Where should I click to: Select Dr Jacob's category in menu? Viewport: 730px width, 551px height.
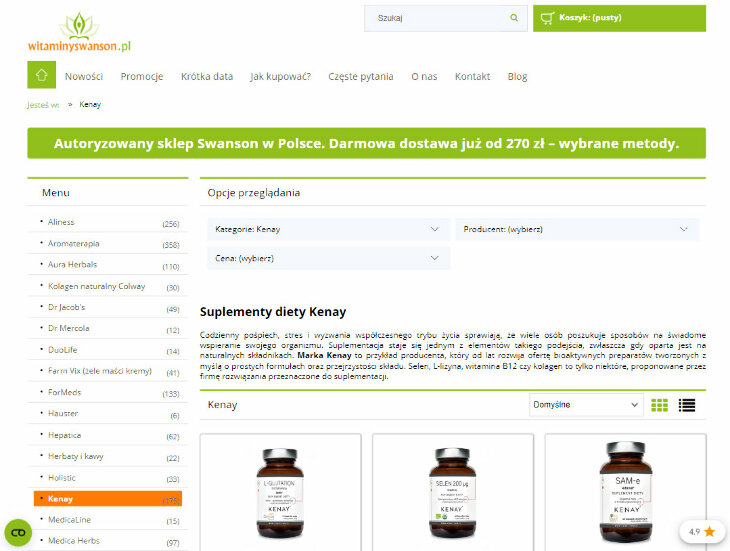click(x=67, y=307)
